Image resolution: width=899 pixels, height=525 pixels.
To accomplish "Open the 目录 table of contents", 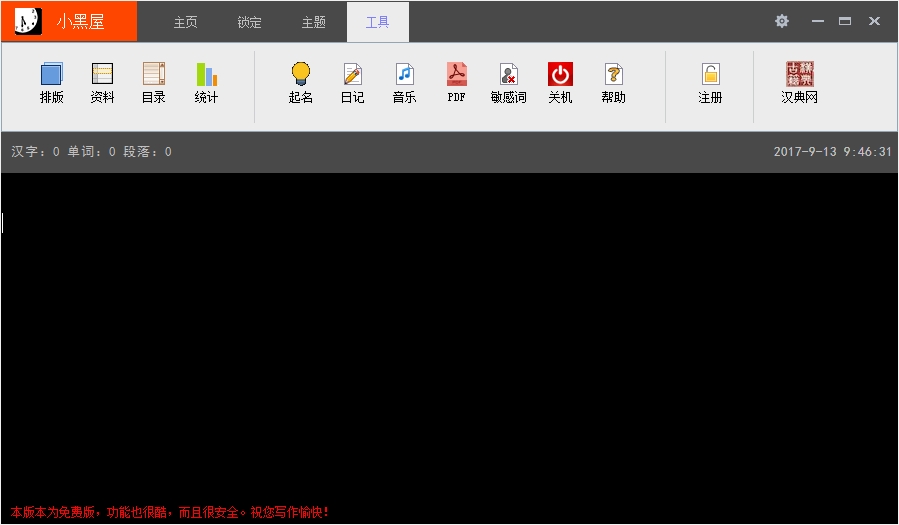I will coord(154,83).
